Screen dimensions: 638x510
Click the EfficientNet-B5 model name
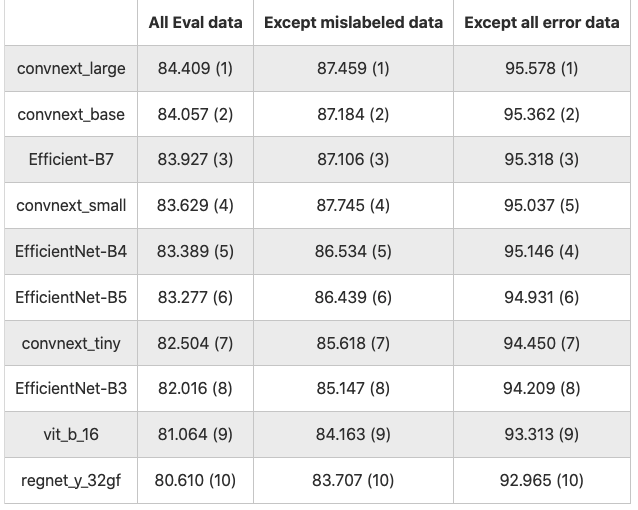coord(71,298)
